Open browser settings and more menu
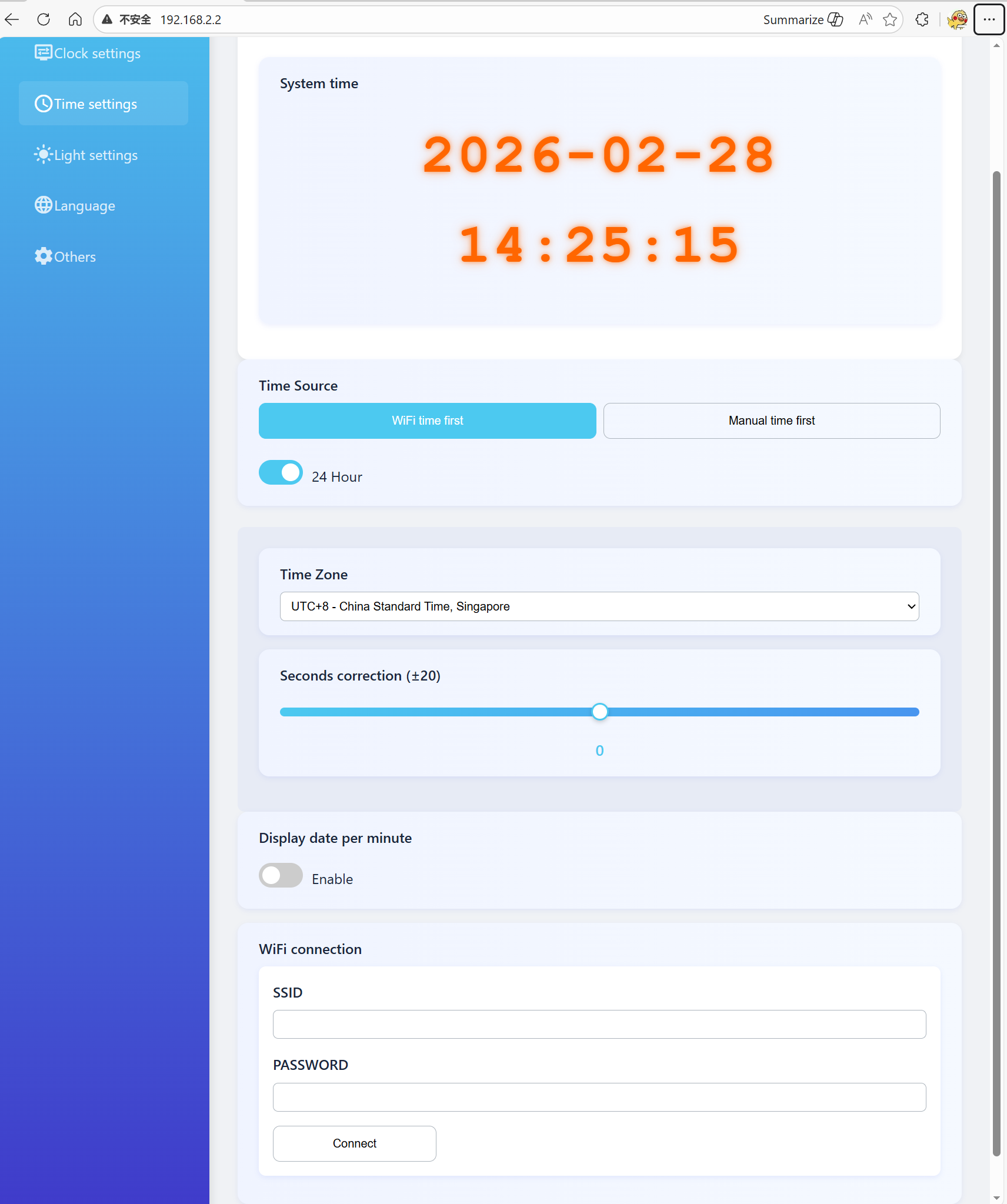This screenshot has width=1007, height=1204. [989, 19]
